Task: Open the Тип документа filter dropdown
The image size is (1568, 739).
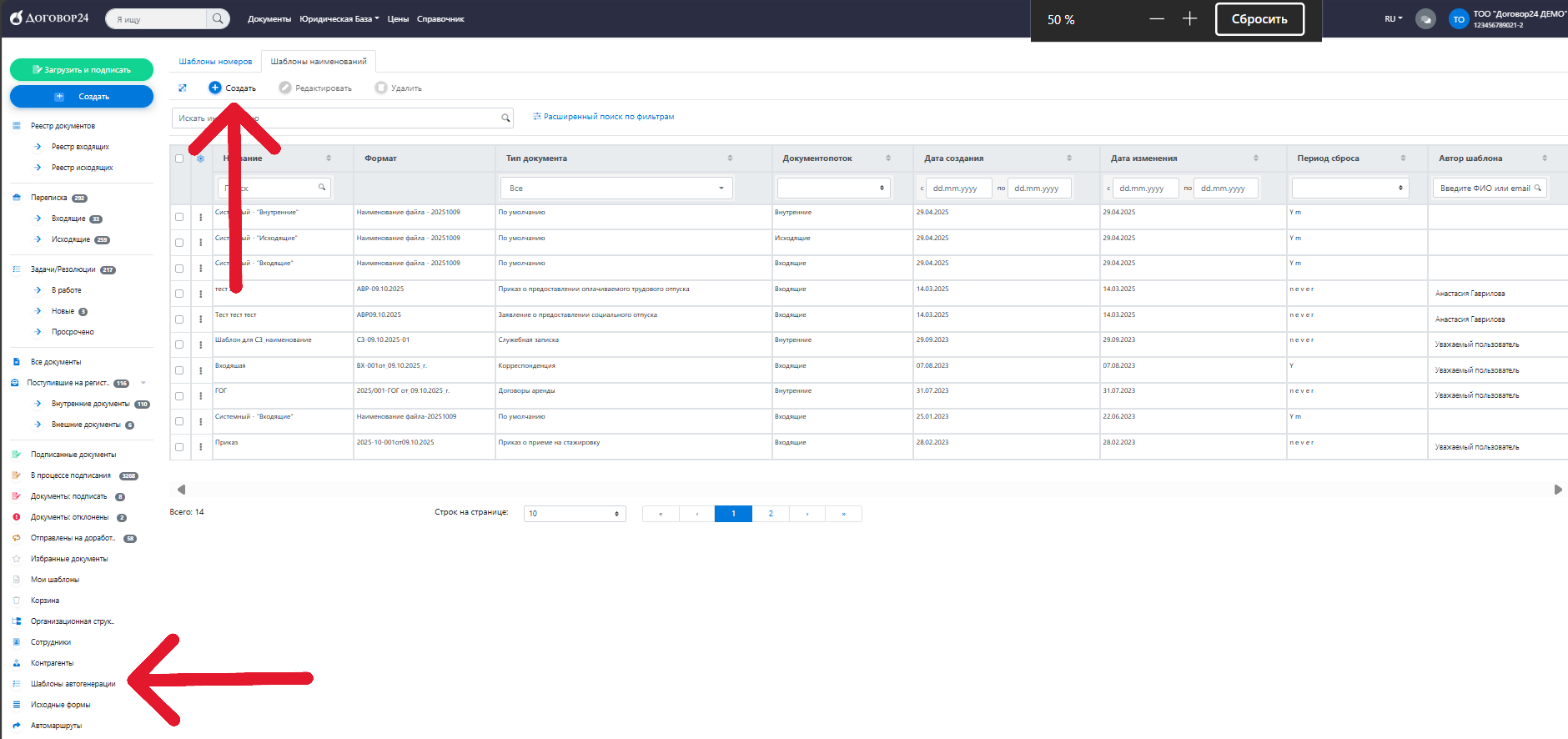Action: pos(616,189)
